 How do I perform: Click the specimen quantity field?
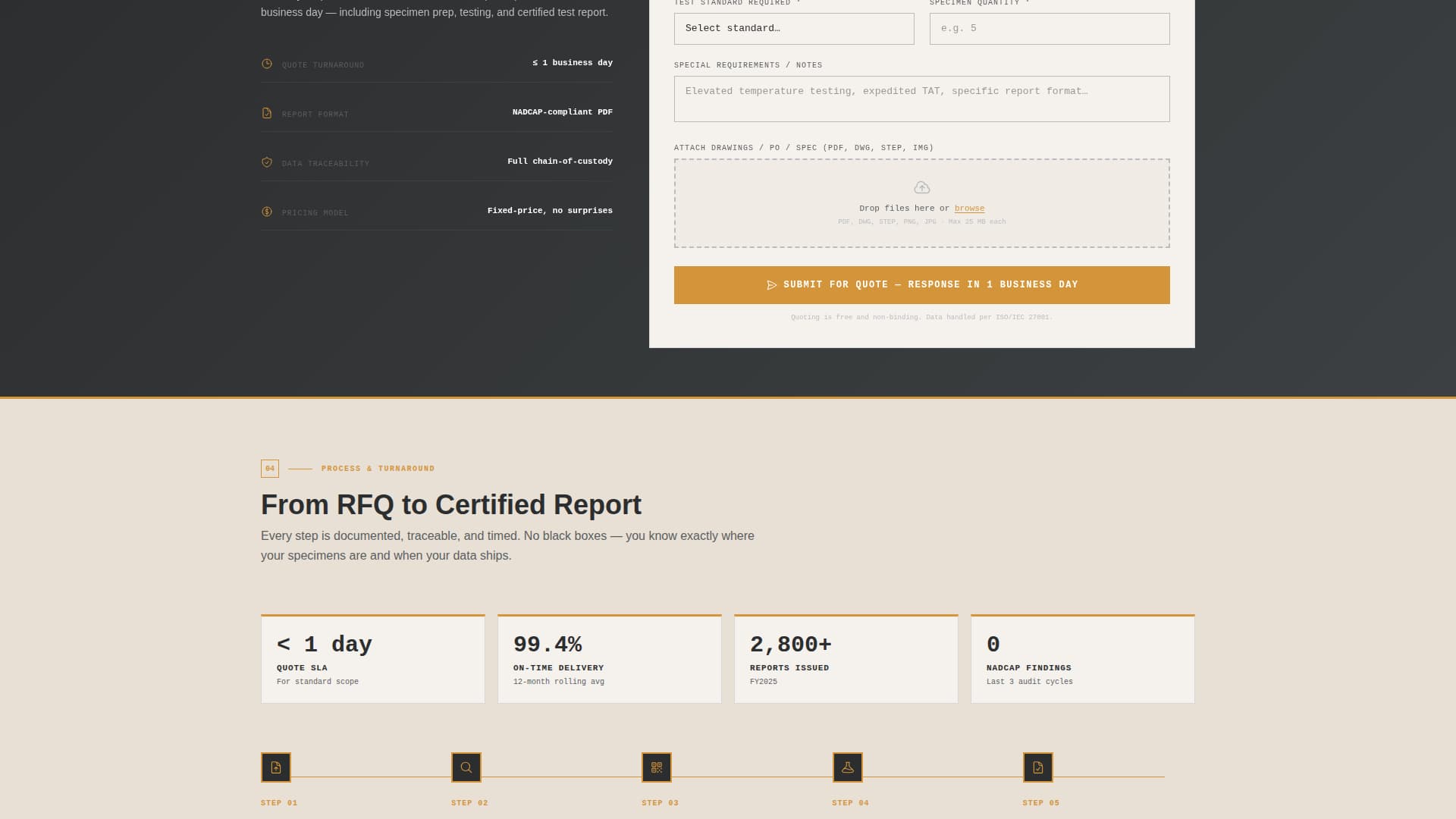coord(1050,28)
